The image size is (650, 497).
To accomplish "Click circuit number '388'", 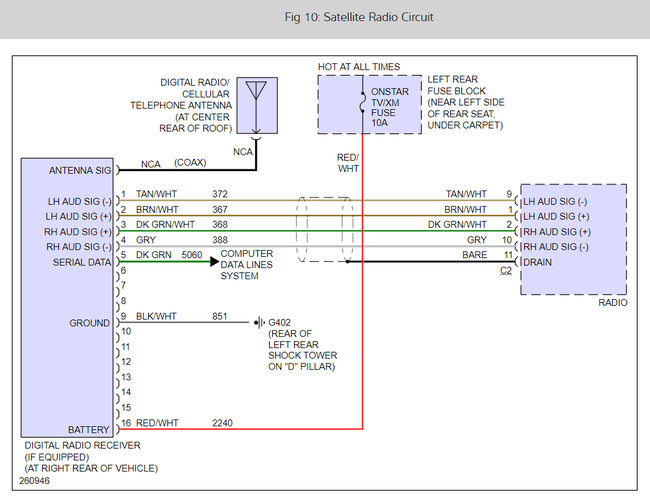I will tap(220, 240).
